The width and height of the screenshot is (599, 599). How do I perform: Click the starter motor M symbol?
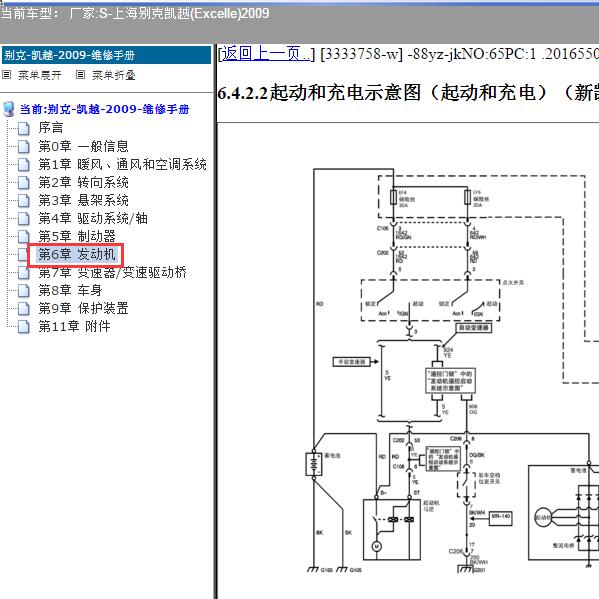(377, 546)
